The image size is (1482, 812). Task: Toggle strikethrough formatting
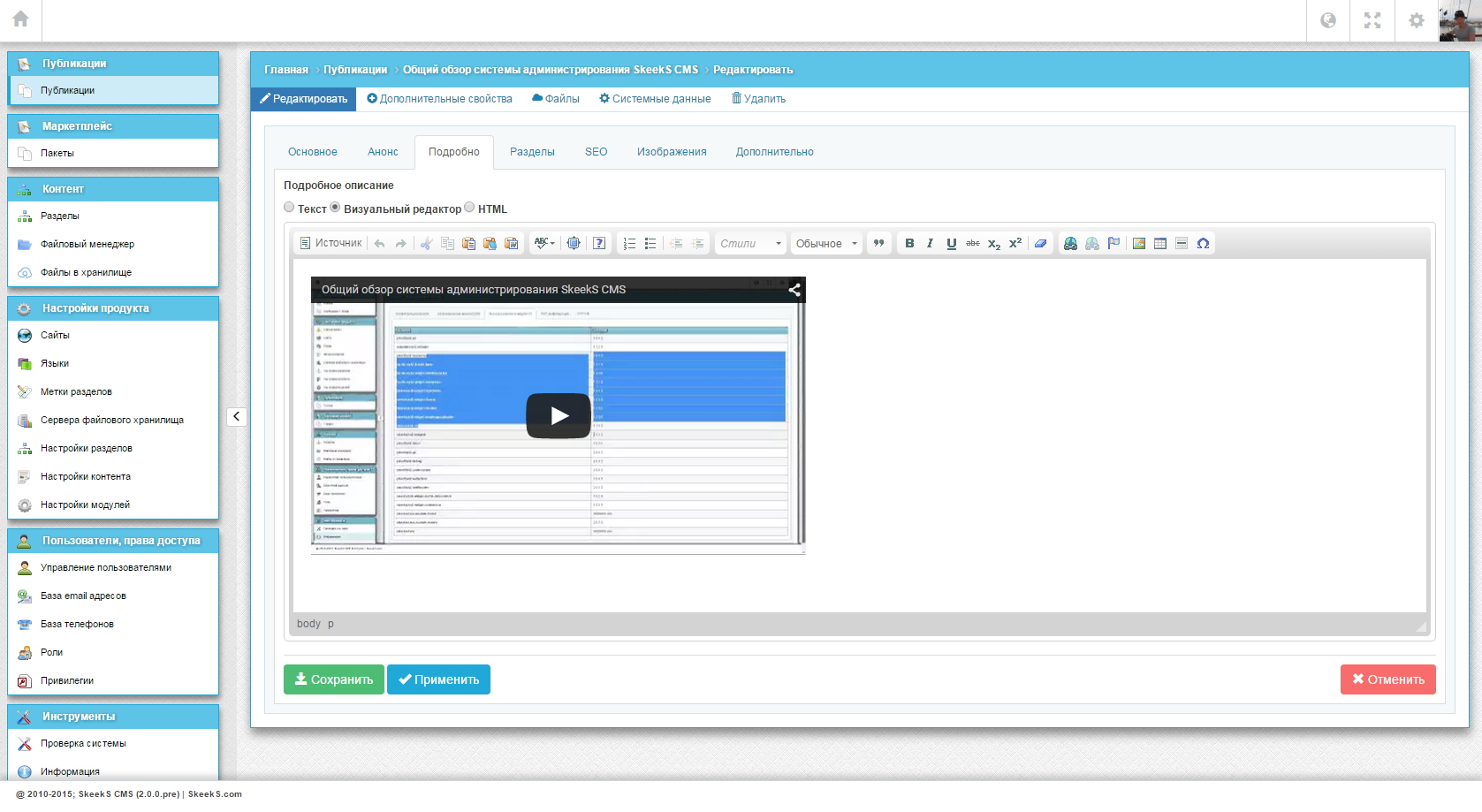[973, 243]
